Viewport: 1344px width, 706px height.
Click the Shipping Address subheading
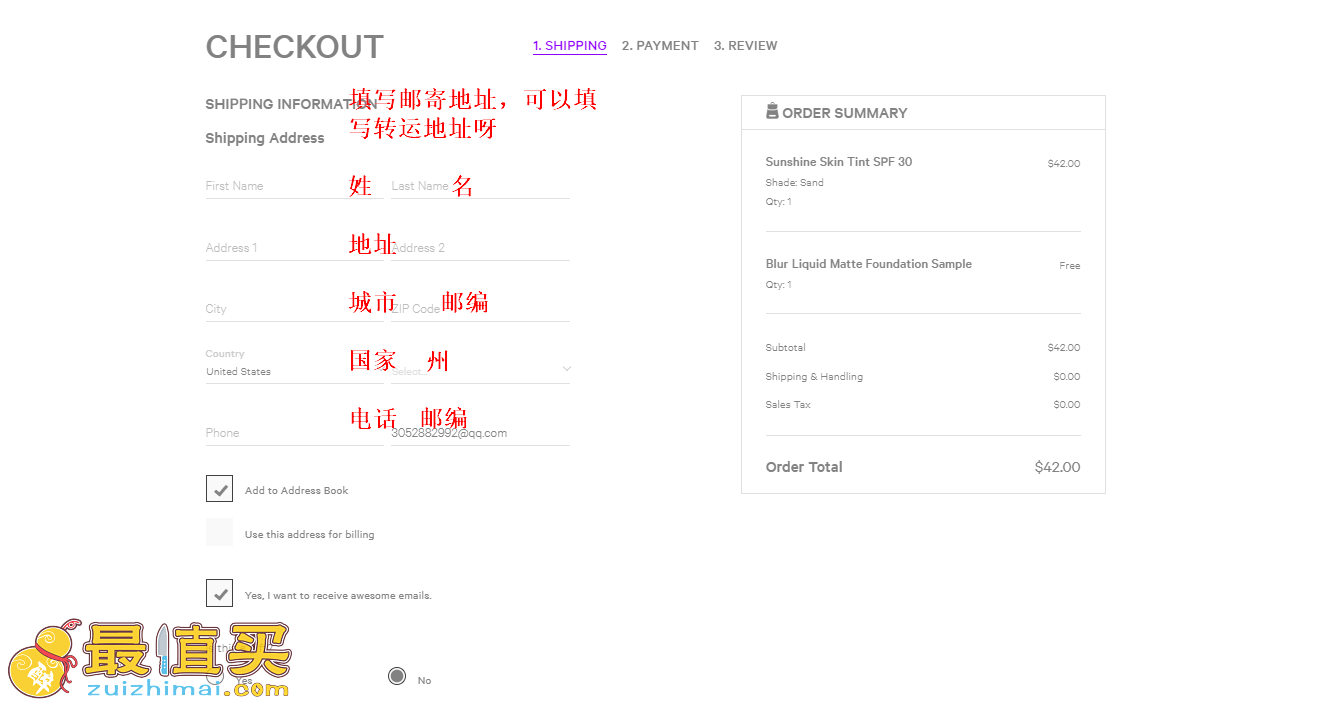tap(265, 138)
